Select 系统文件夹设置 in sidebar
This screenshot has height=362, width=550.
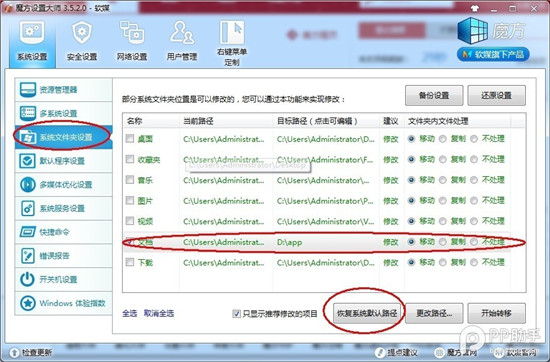(63, 137)
